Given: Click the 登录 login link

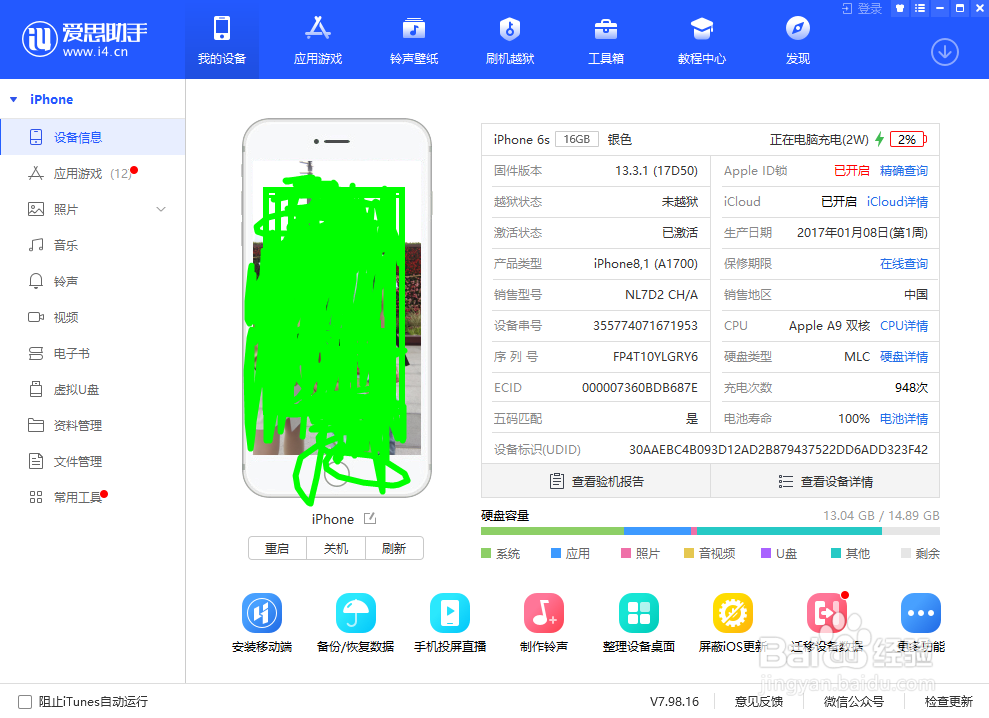Looking at the screenshot, I should click(862, 8).
